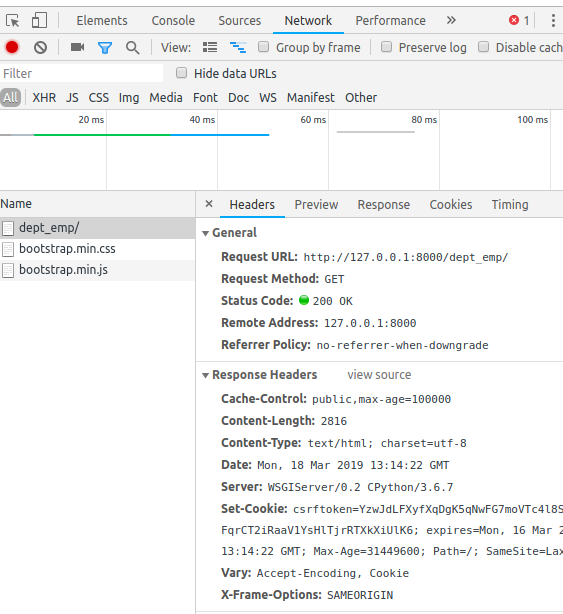Show more DevTools tabs chevron

point(451,20)
